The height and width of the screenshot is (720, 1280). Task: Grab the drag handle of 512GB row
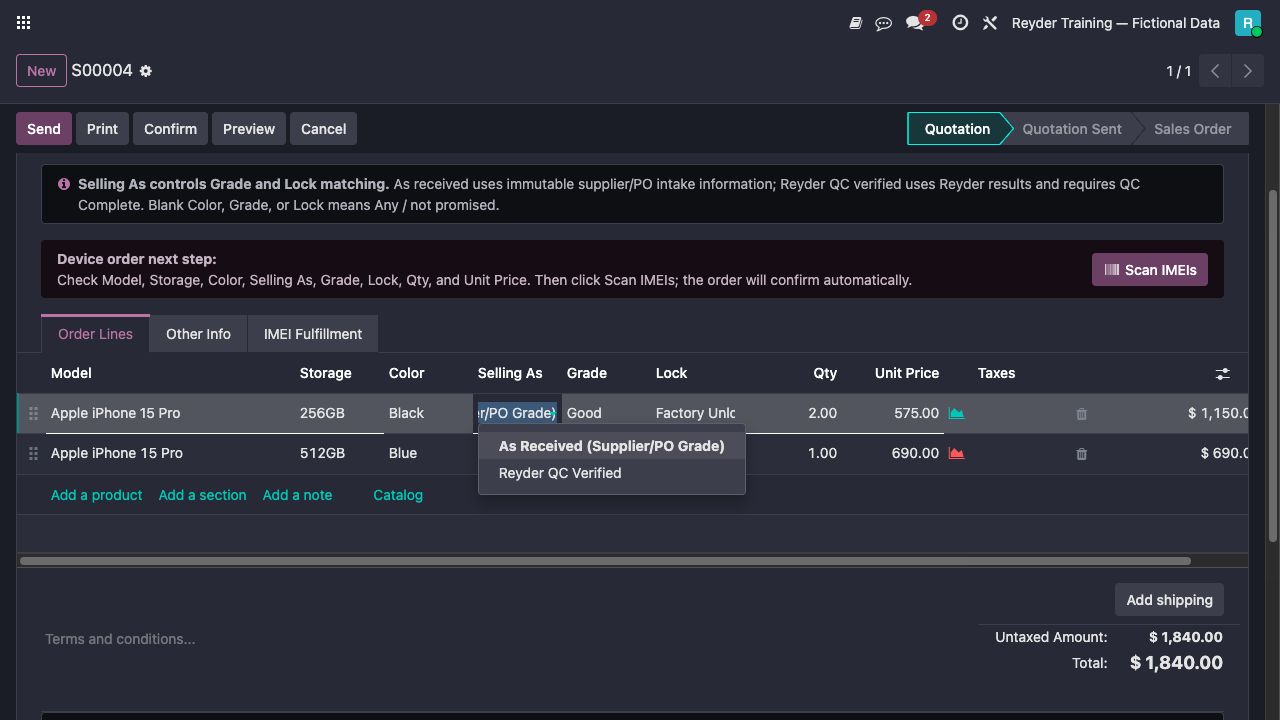pos(33,453)
